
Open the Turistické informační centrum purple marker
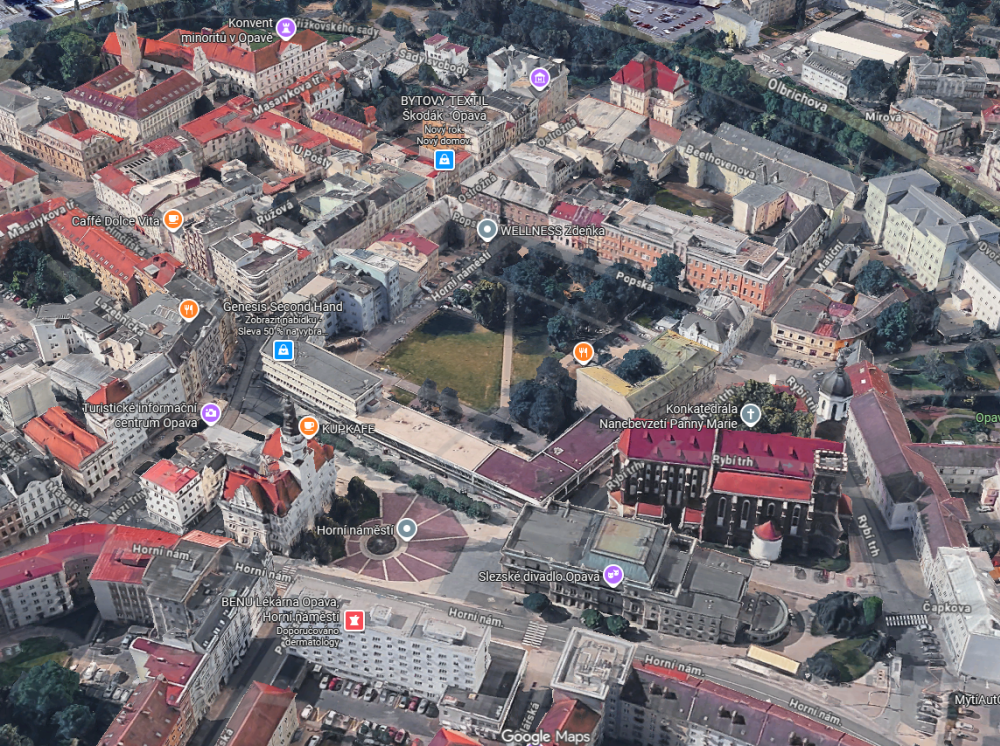click(x=210, y=412)
